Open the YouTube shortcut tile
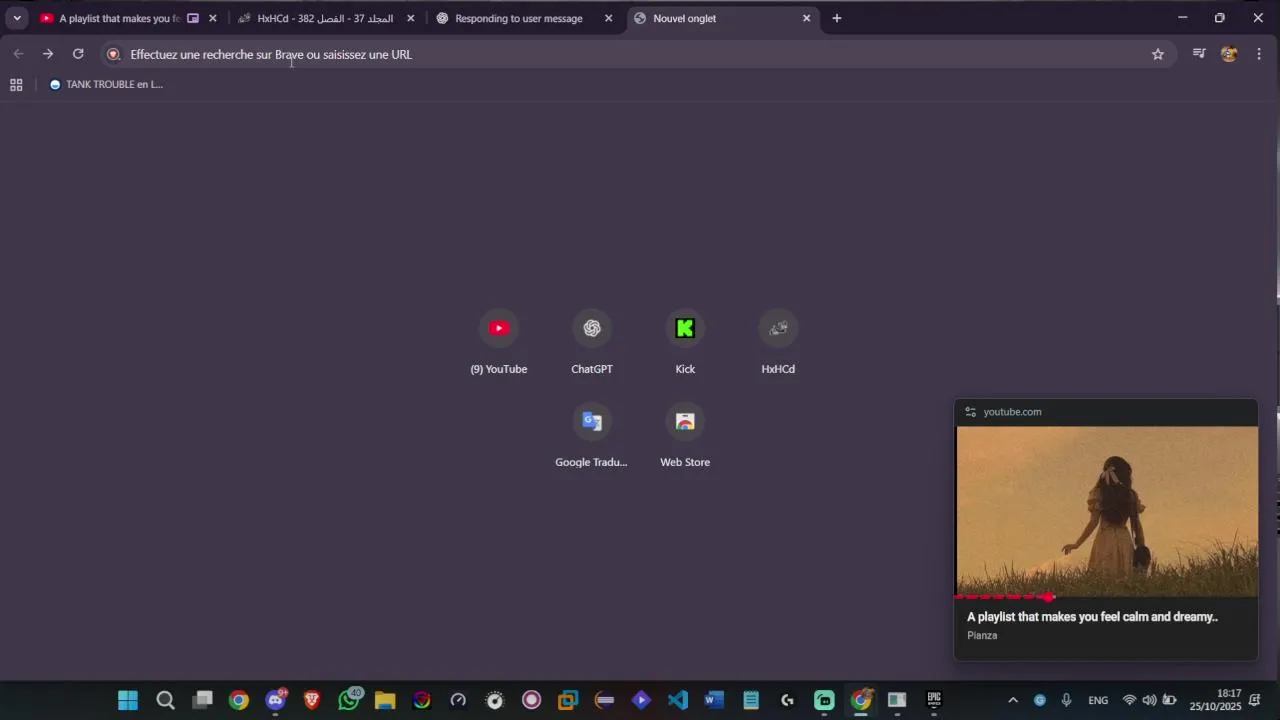Image resolution: width=1280 pixels, height=720 pixels. click(x=499, y=342)
